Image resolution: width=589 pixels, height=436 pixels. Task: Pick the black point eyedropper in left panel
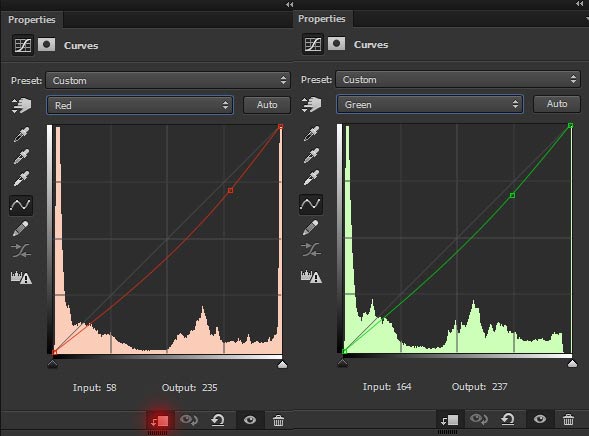pyautogui.click(x=21, y=134)
